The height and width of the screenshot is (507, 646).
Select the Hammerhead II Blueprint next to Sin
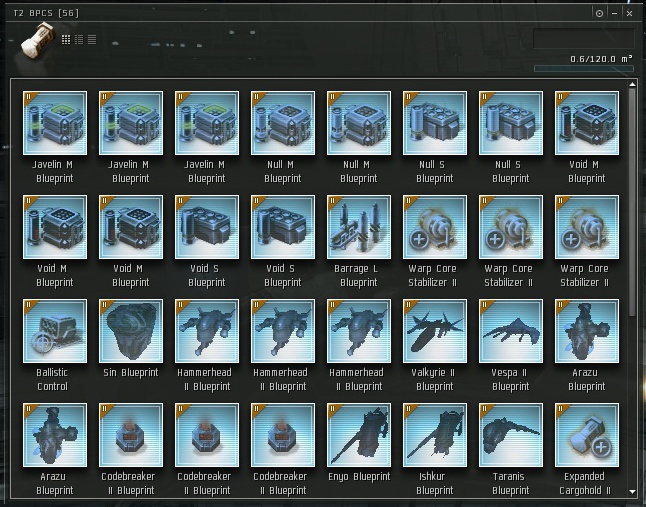click(207, 331)
